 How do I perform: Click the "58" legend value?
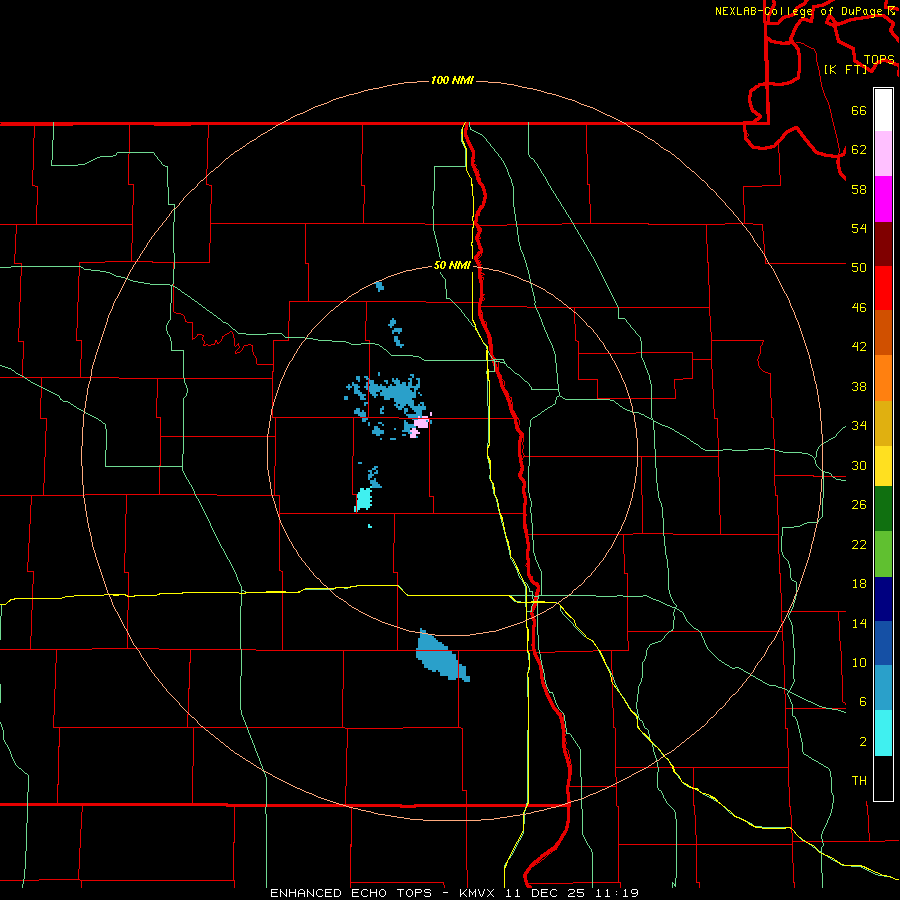859,189
